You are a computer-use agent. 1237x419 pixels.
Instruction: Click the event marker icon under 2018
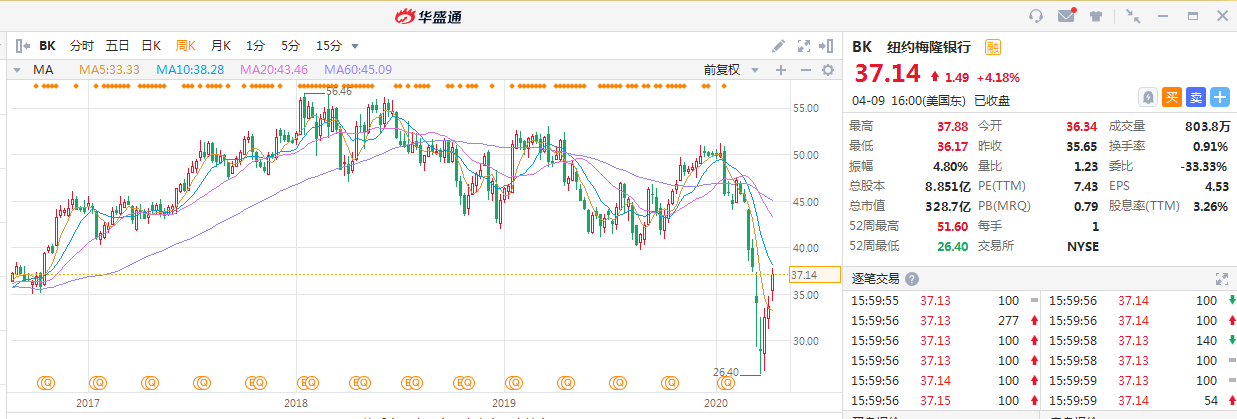(306, 382)
